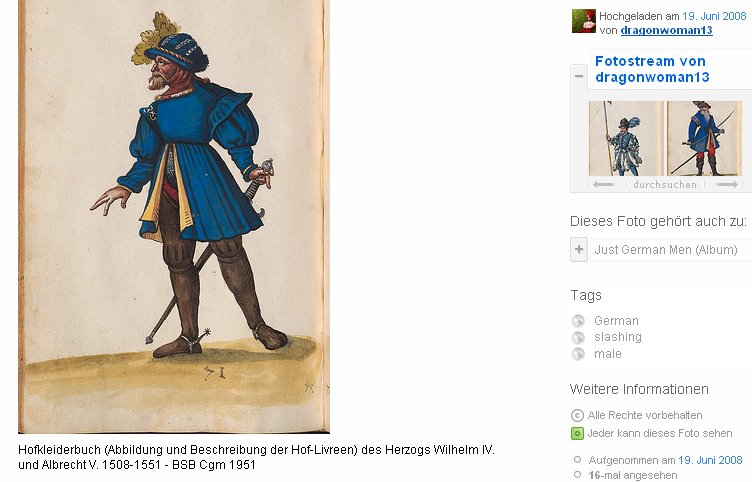752x482 pixels.
Task: Open the pikeman photo thumbnail
Action: (625, 138)
